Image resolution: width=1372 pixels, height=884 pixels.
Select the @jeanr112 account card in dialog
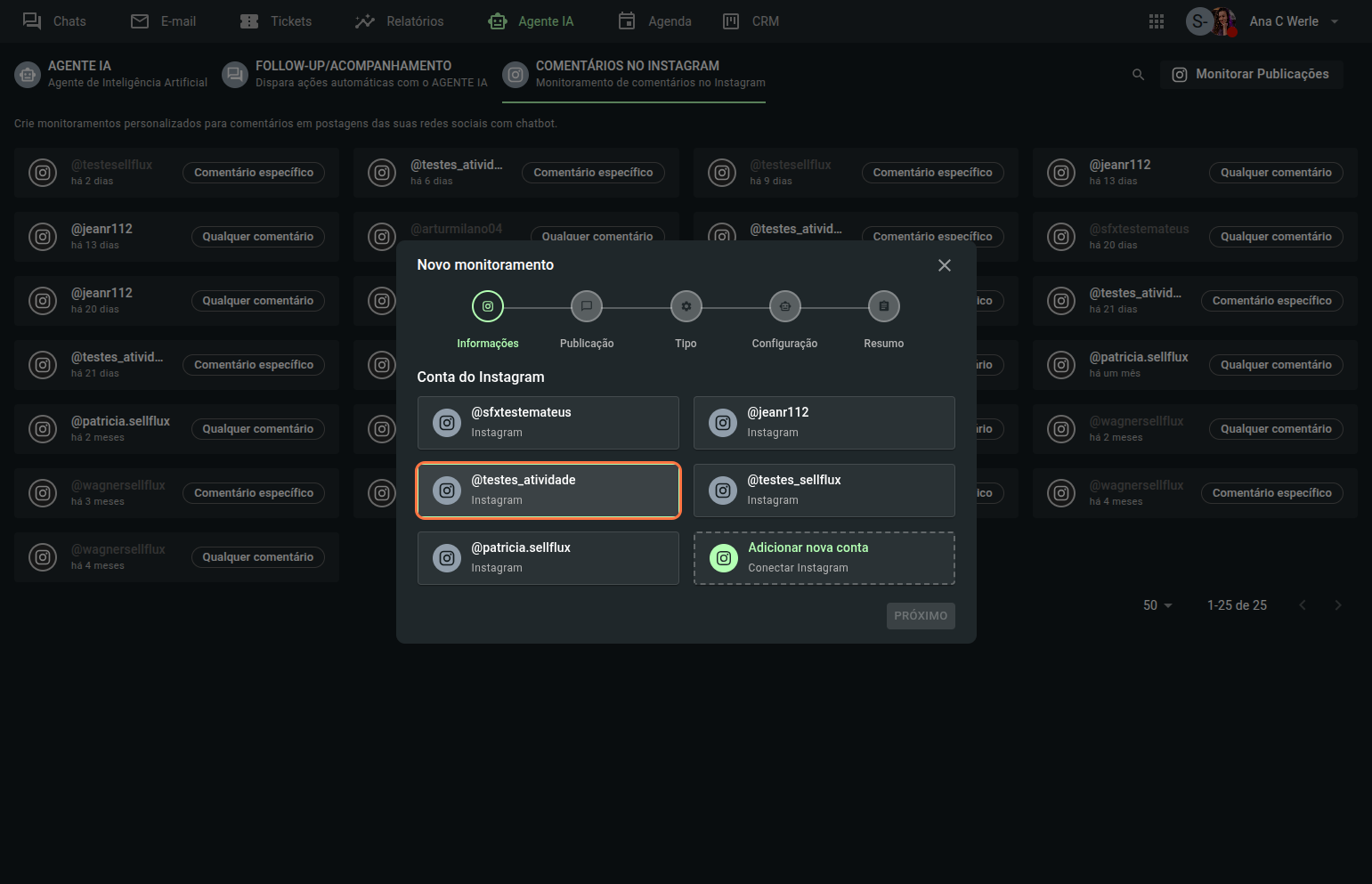pos(824,423)
